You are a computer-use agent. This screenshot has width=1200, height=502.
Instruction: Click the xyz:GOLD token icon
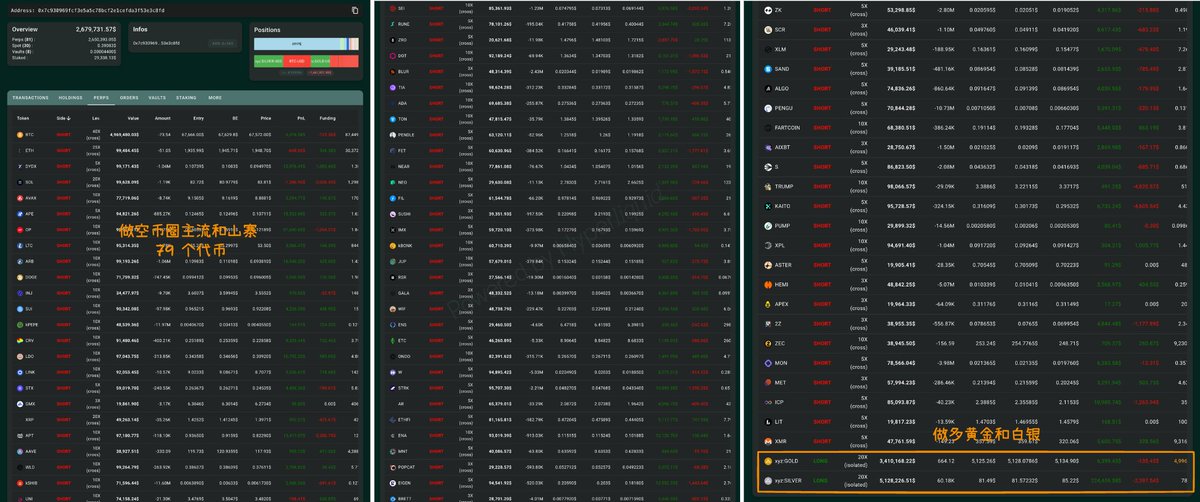pos(768,461)
